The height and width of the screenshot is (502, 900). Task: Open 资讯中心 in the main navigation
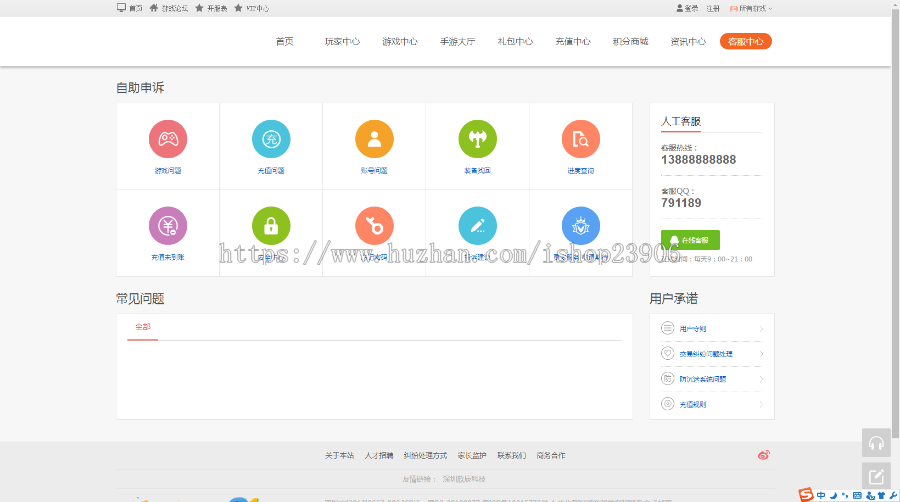688,41
